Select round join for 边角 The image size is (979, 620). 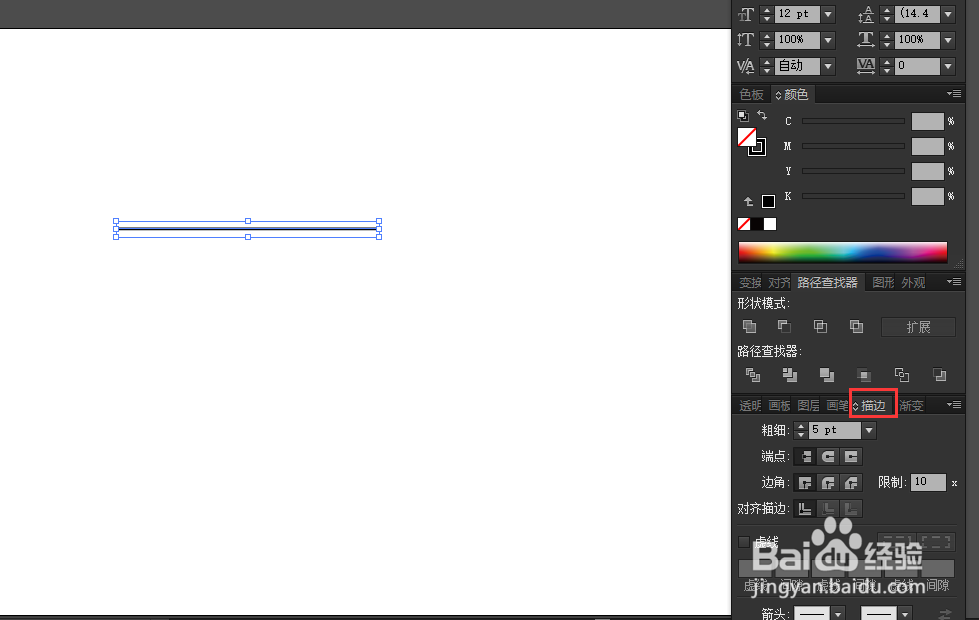point(828,483)
